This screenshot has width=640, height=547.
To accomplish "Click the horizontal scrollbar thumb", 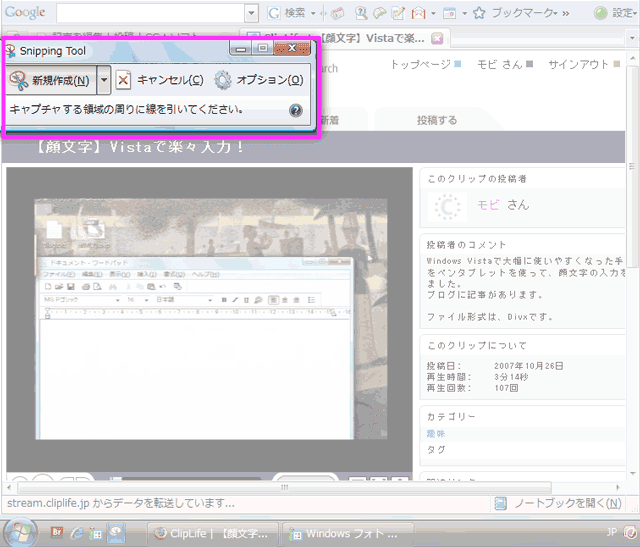I will click(x=285, y=487).
